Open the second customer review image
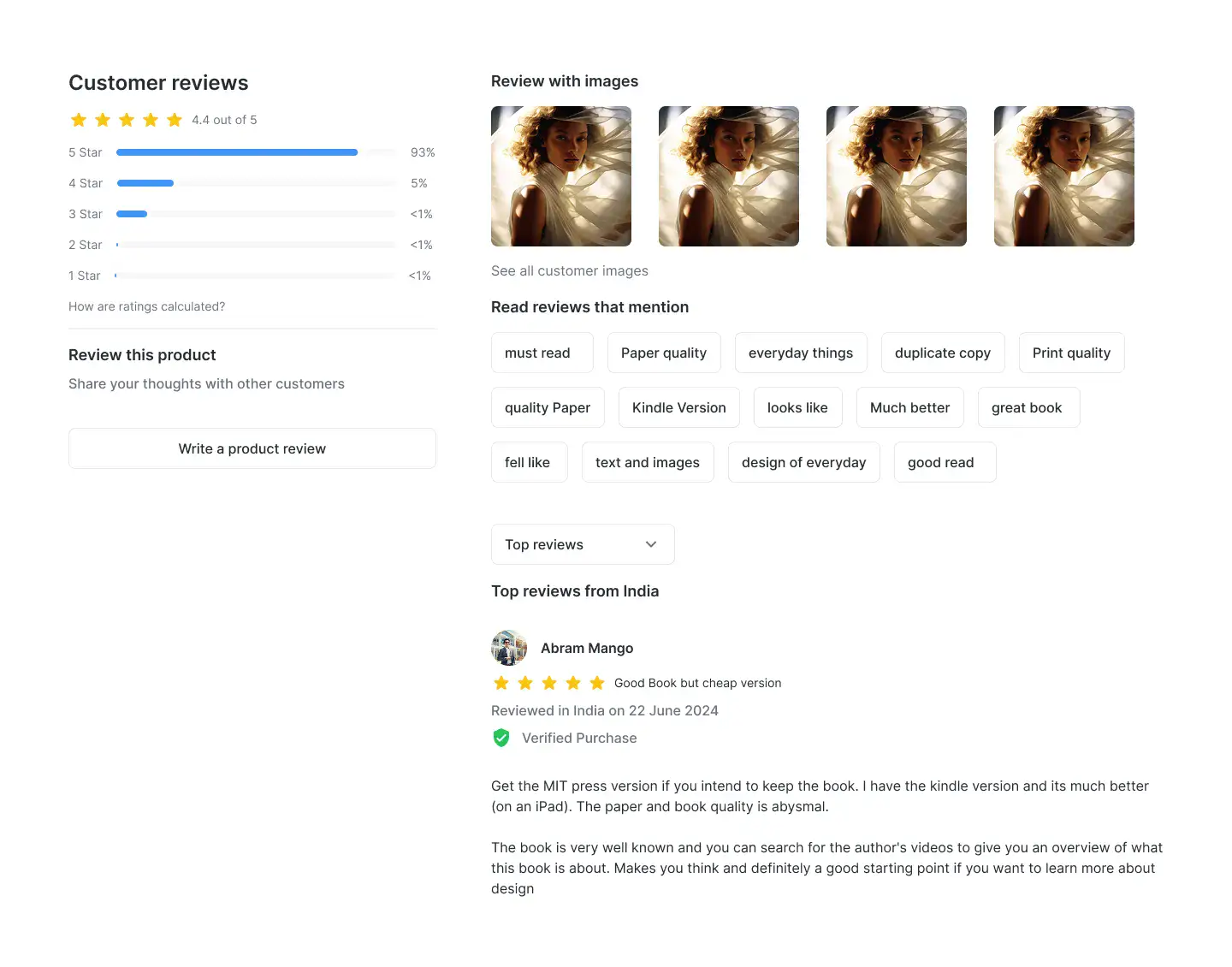 coord(729,176)
